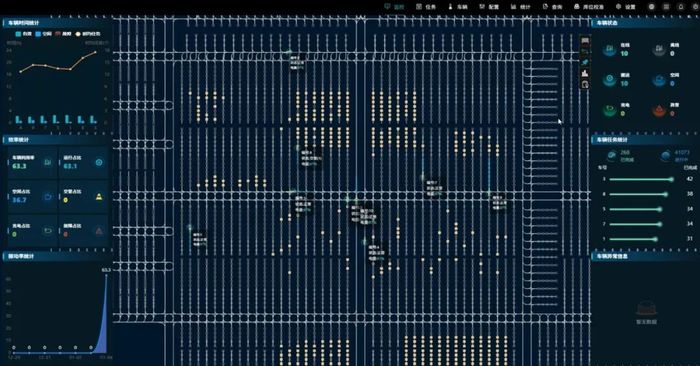700x366 pixels.
Task: Click the vehicle utilization 63.3 stat card
Action: pos(33,162)
